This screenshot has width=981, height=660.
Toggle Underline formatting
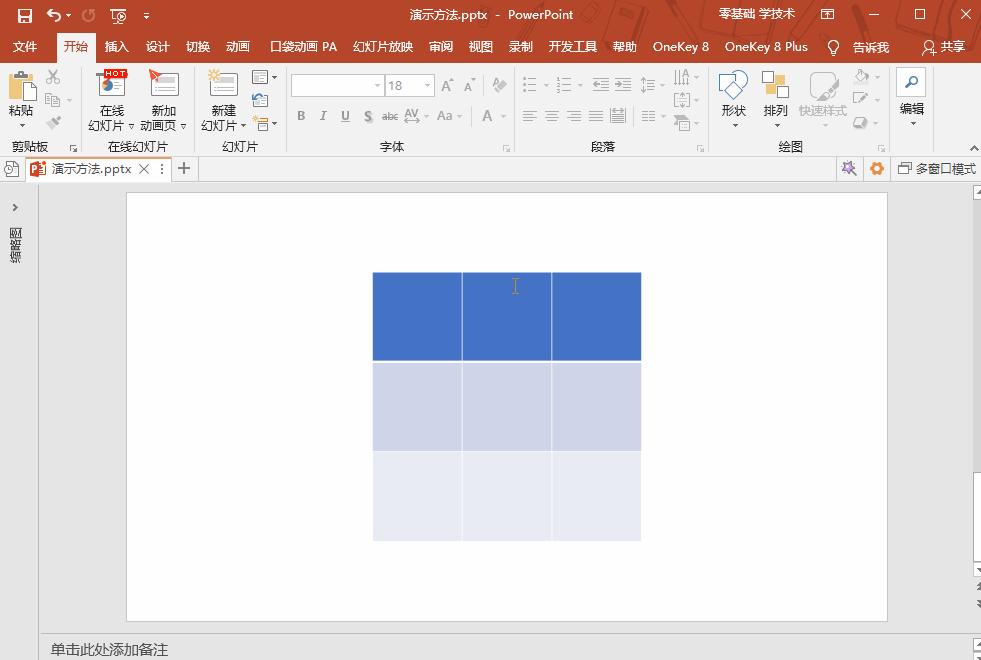pos(345,116)
